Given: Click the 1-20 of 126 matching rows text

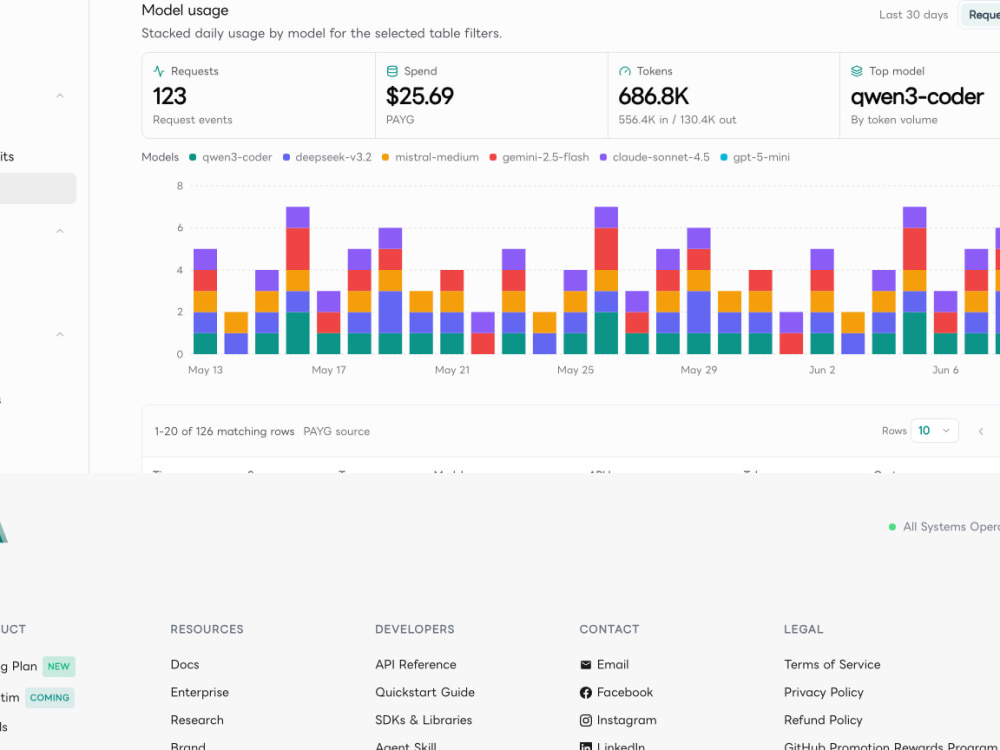Looking at the screenshot, I should tap(224, 432).
